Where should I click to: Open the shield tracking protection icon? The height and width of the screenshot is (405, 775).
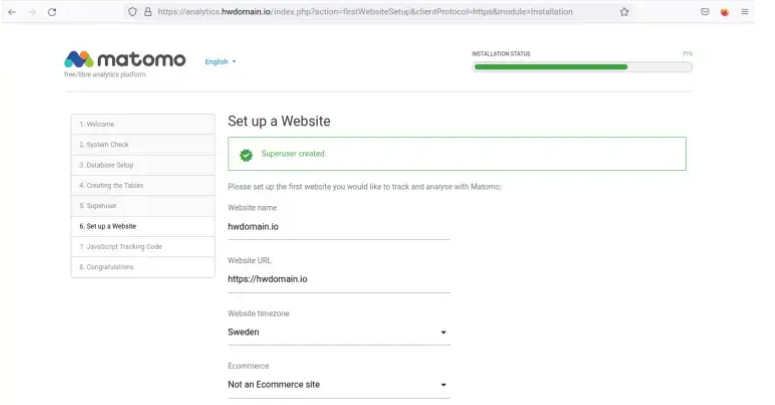tap(132, 12)
